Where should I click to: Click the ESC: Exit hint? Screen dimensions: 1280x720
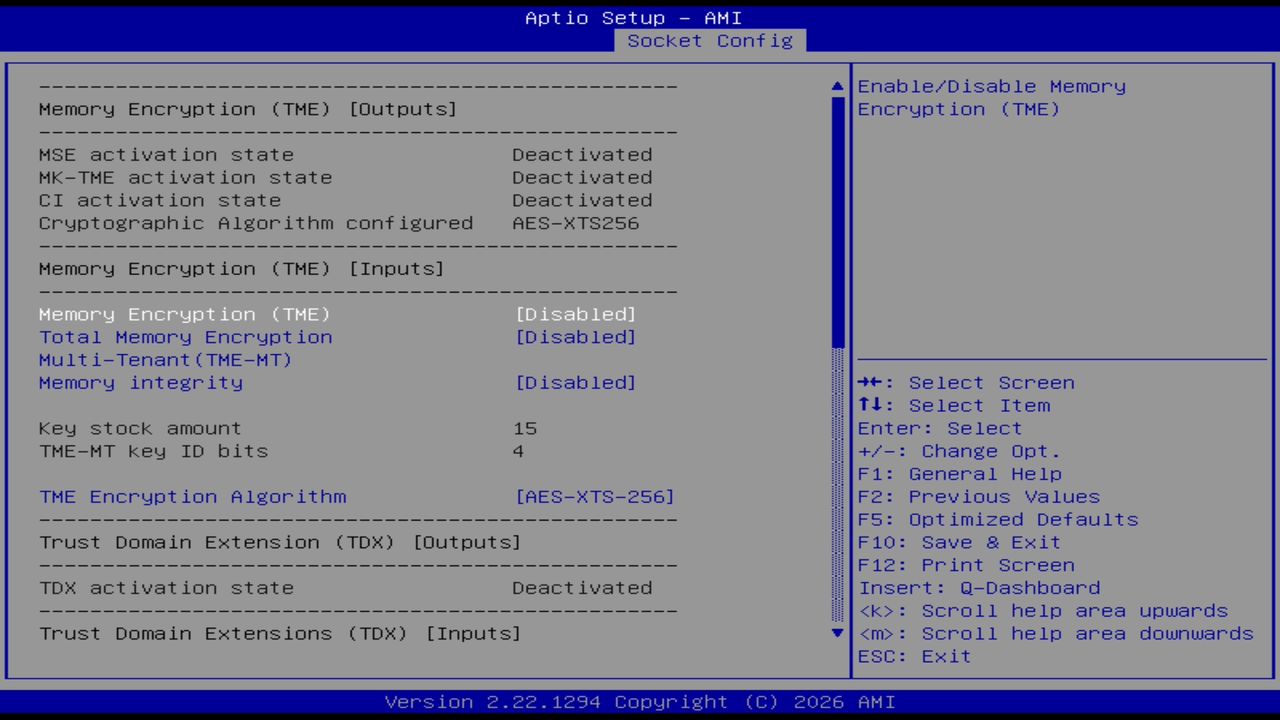(x=913, y=656)
